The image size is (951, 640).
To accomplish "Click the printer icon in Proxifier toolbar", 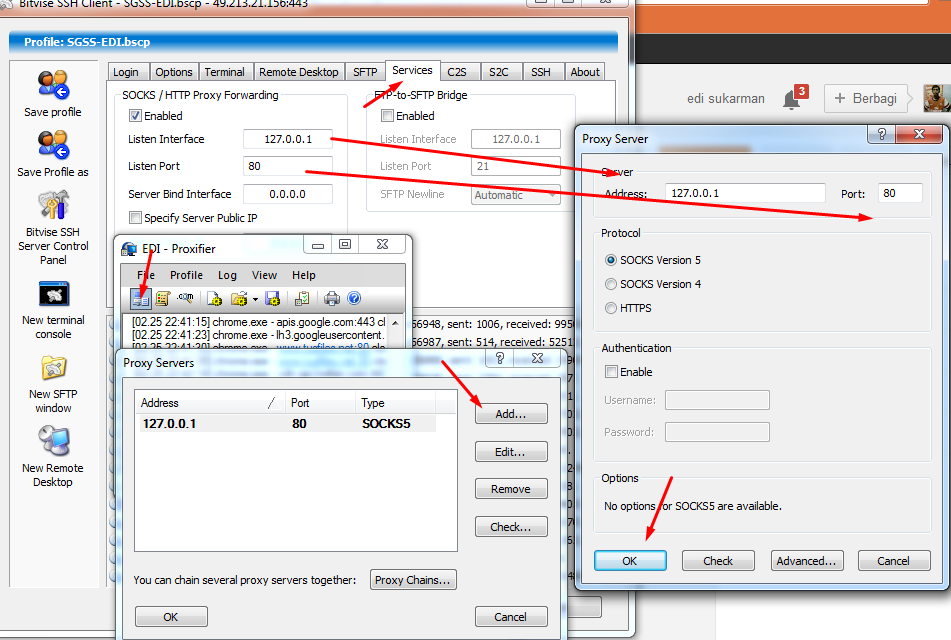I will (332, 298).
